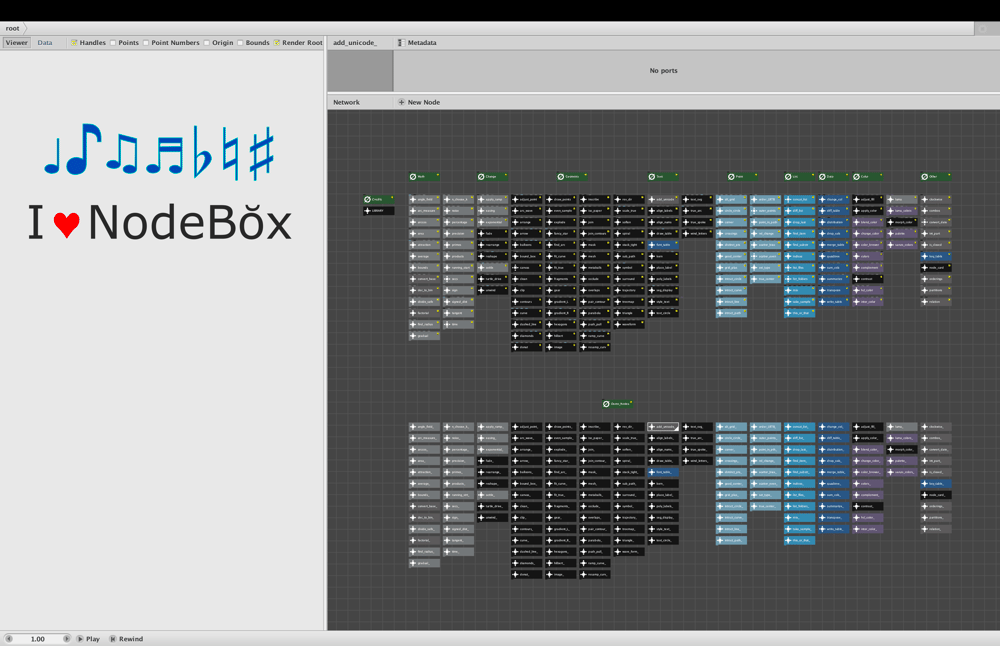The width and height of the screenshot is (1000, 646).
Task: Select the palette node under Color
Action: point(902,233)
